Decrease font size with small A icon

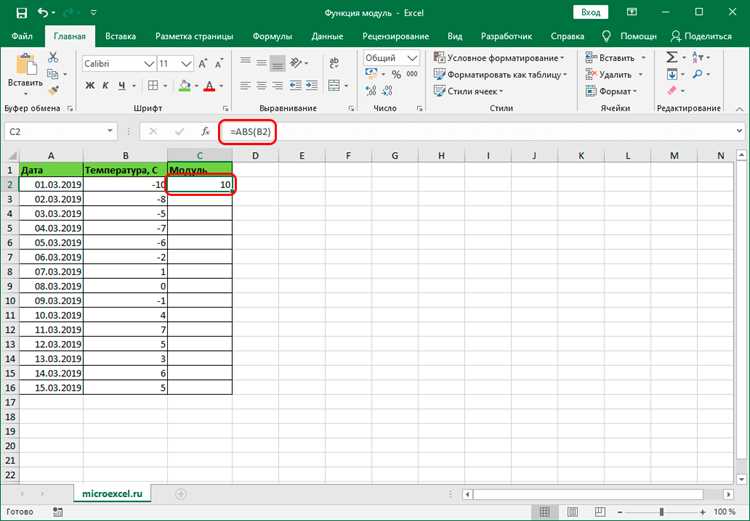point(219,64)
